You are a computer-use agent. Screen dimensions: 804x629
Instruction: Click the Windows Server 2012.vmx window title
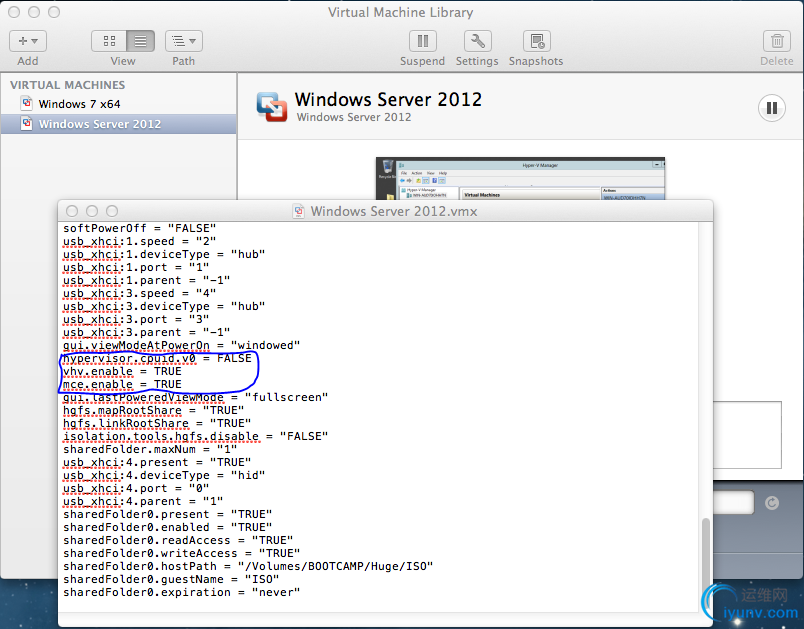click(394, 211)
